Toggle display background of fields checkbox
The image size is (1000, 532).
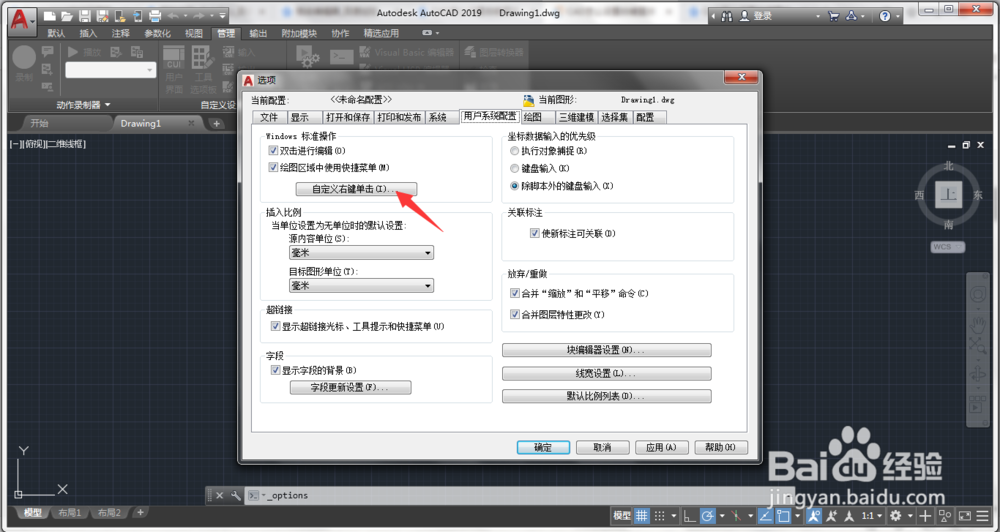(276, 370)
